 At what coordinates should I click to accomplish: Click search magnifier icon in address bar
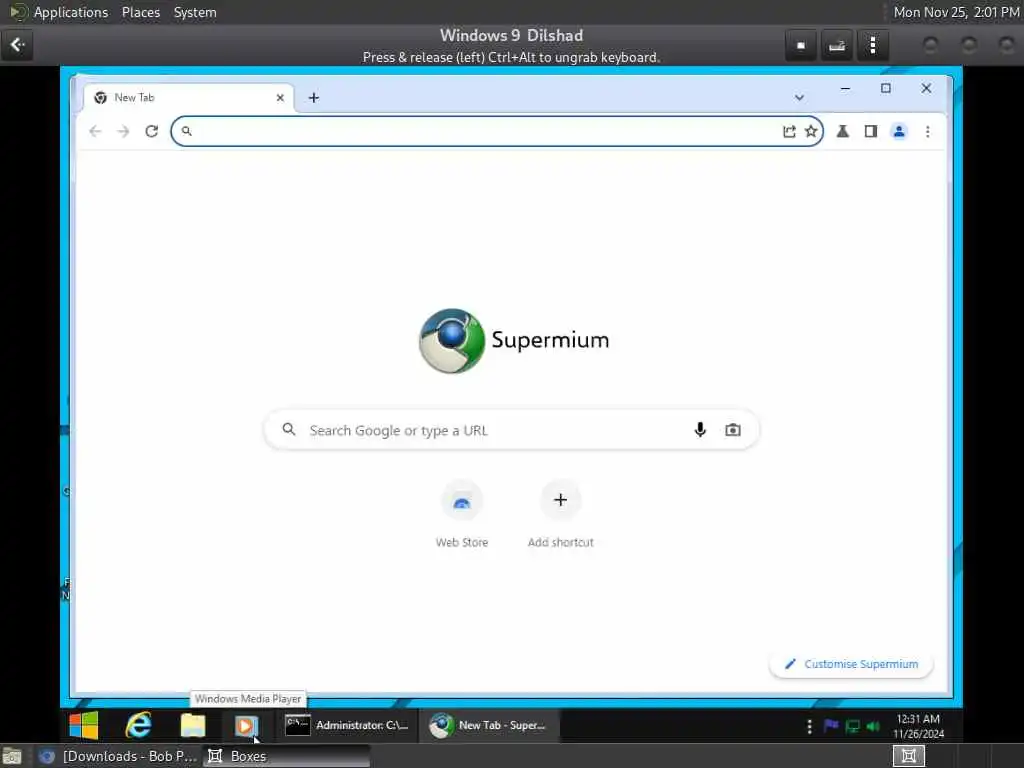pyautogui.click(x=186, y=131)
